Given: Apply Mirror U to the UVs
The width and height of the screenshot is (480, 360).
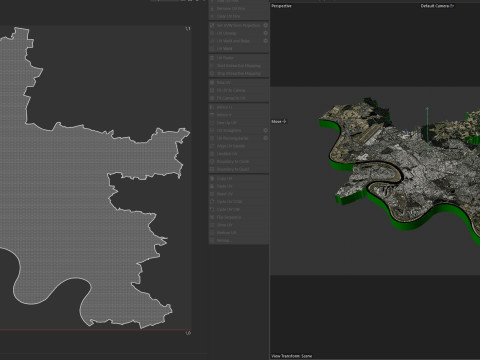Looking at the screenshot, I should pyautogui.click(x=238, y=107).
